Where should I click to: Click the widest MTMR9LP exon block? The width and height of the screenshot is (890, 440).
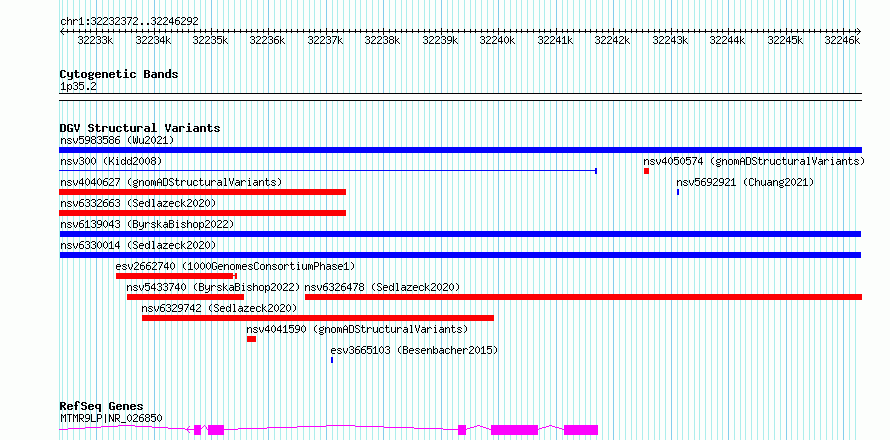coord(514,430)
